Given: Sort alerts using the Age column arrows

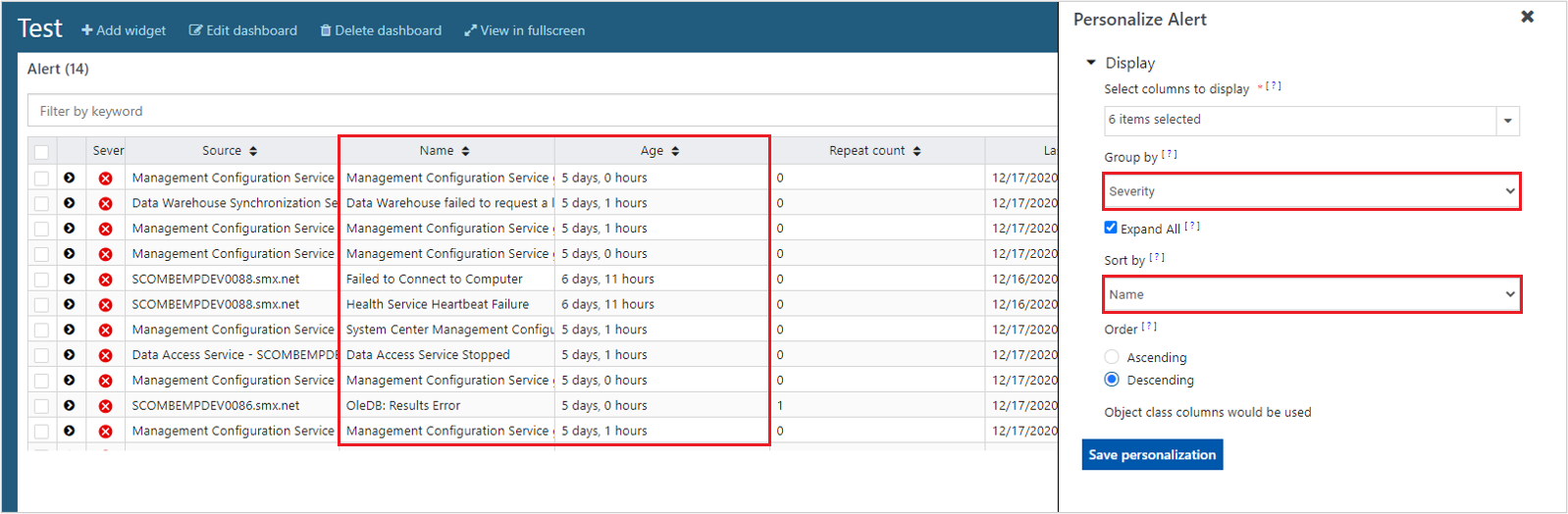Looking at the screenshot, I should [675, 151].
